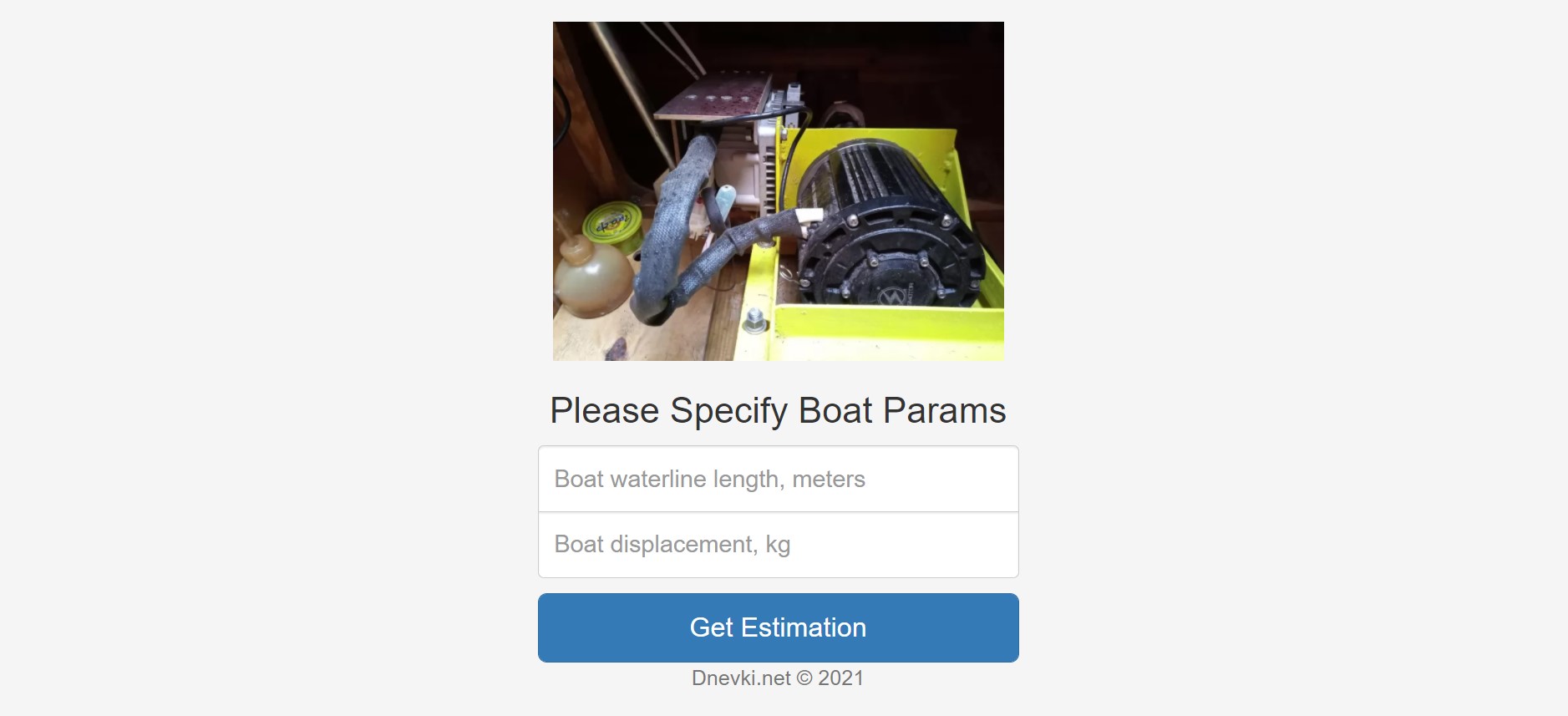This screenshot has height=716, width=1568.
Task: Focus the boat waterline length field
Action: coord(778,479)
